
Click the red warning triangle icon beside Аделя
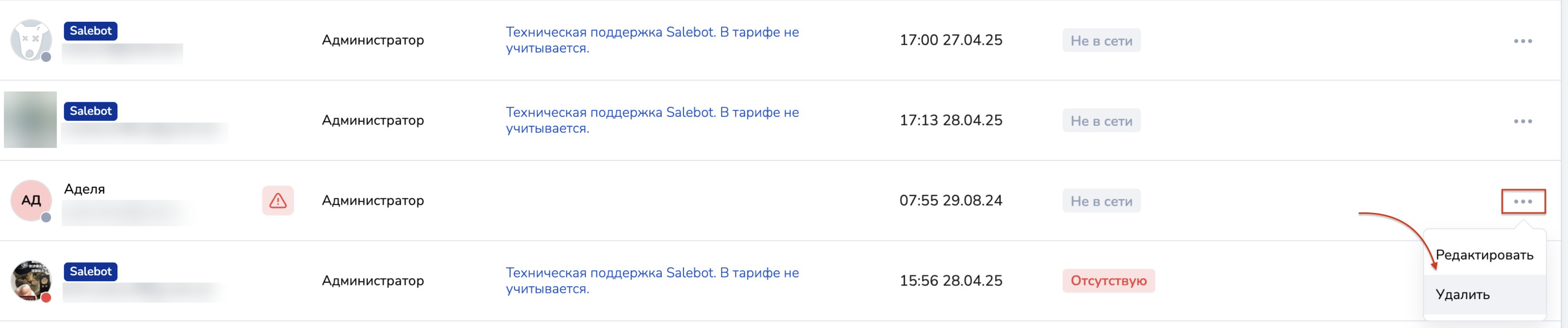(x=277, y=200)
